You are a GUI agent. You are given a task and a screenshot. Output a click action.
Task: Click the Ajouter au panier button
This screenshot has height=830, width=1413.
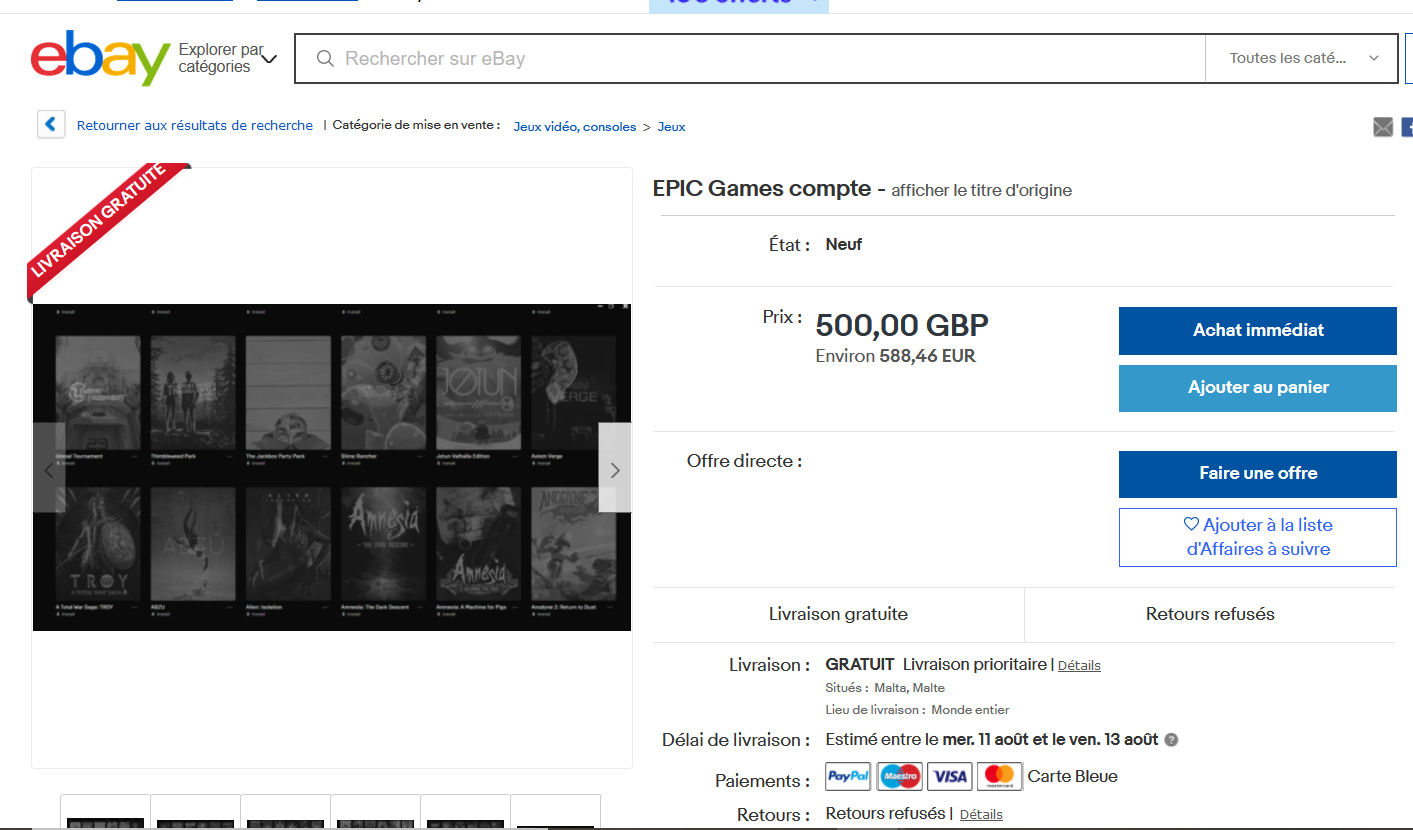(x=1258, y=388)
